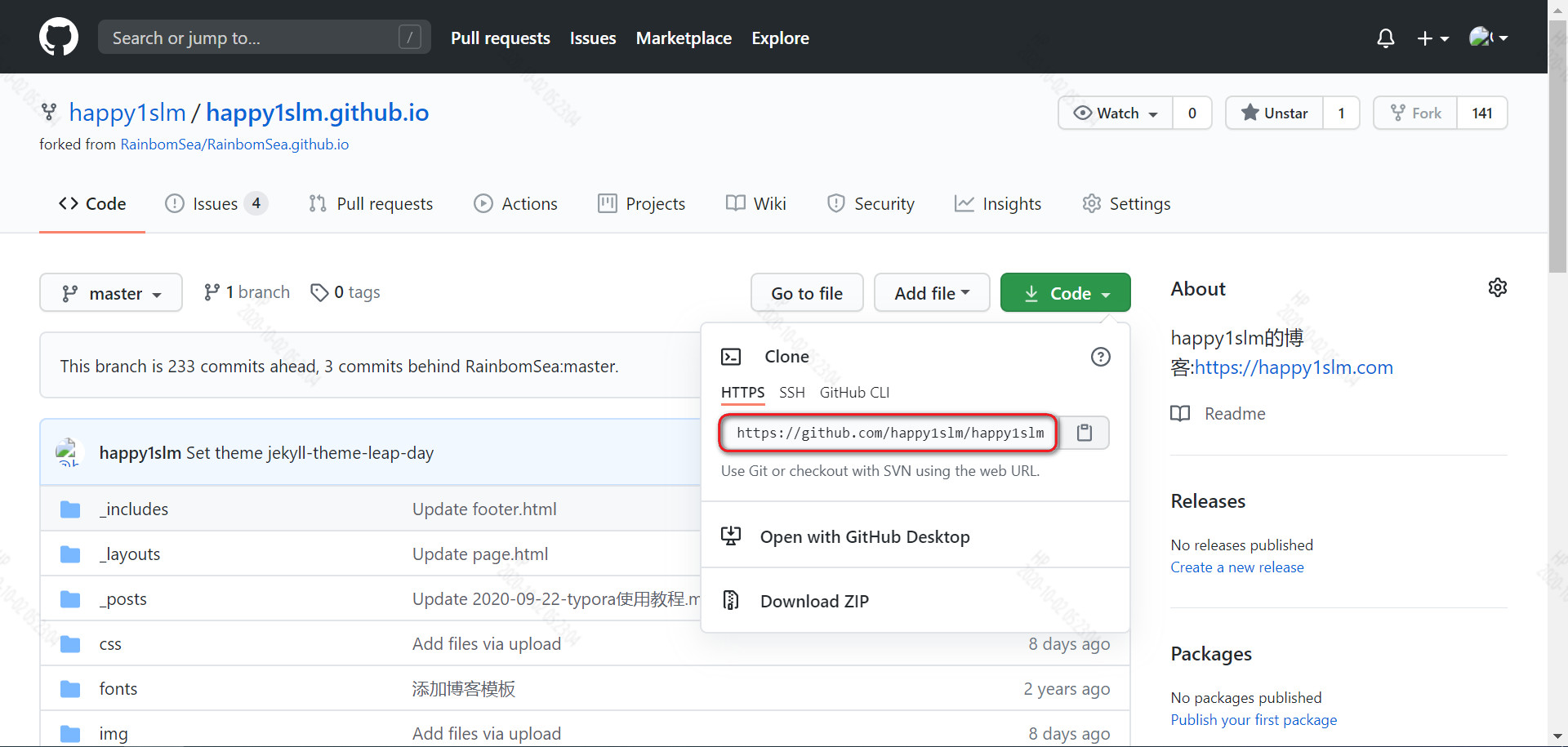This screenshot has width=1568, height=747.
Task: Open the user avatar menu
Action: tap(1488, 38)
